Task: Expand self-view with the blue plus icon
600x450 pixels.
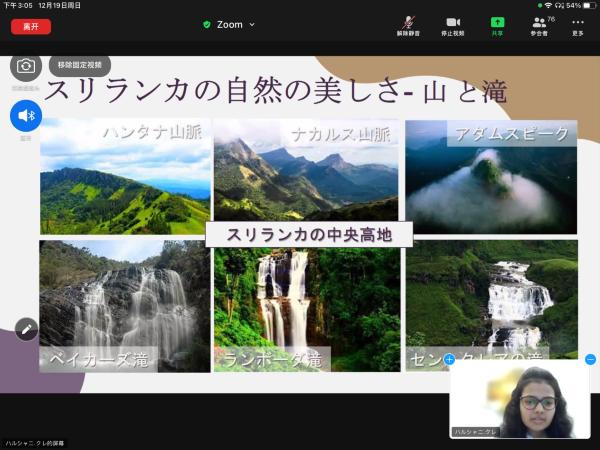Action: [x=449, y=359]
